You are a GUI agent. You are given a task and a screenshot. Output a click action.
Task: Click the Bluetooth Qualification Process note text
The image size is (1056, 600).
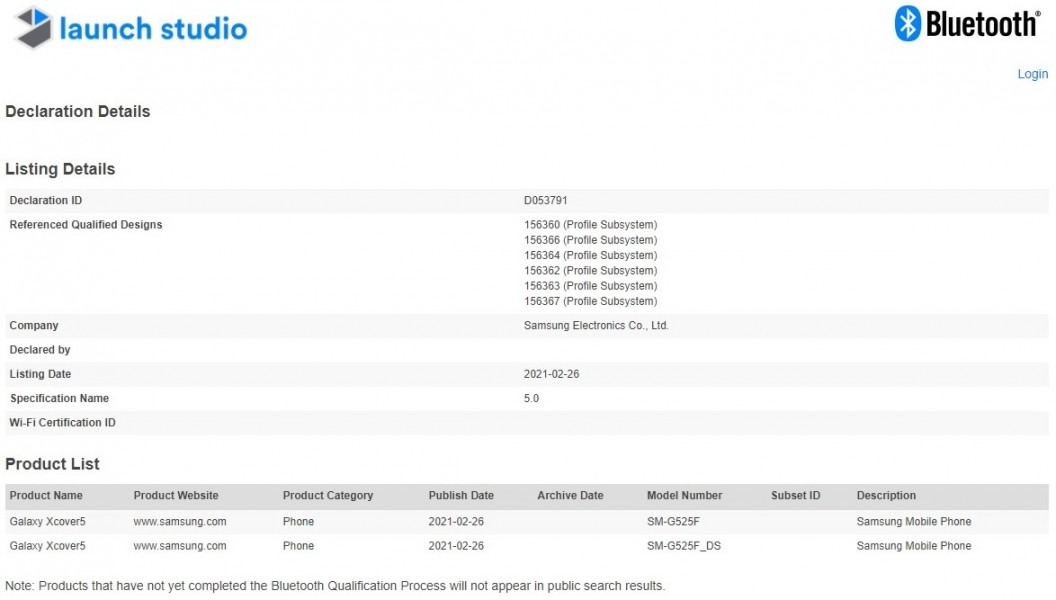point(335,586)
